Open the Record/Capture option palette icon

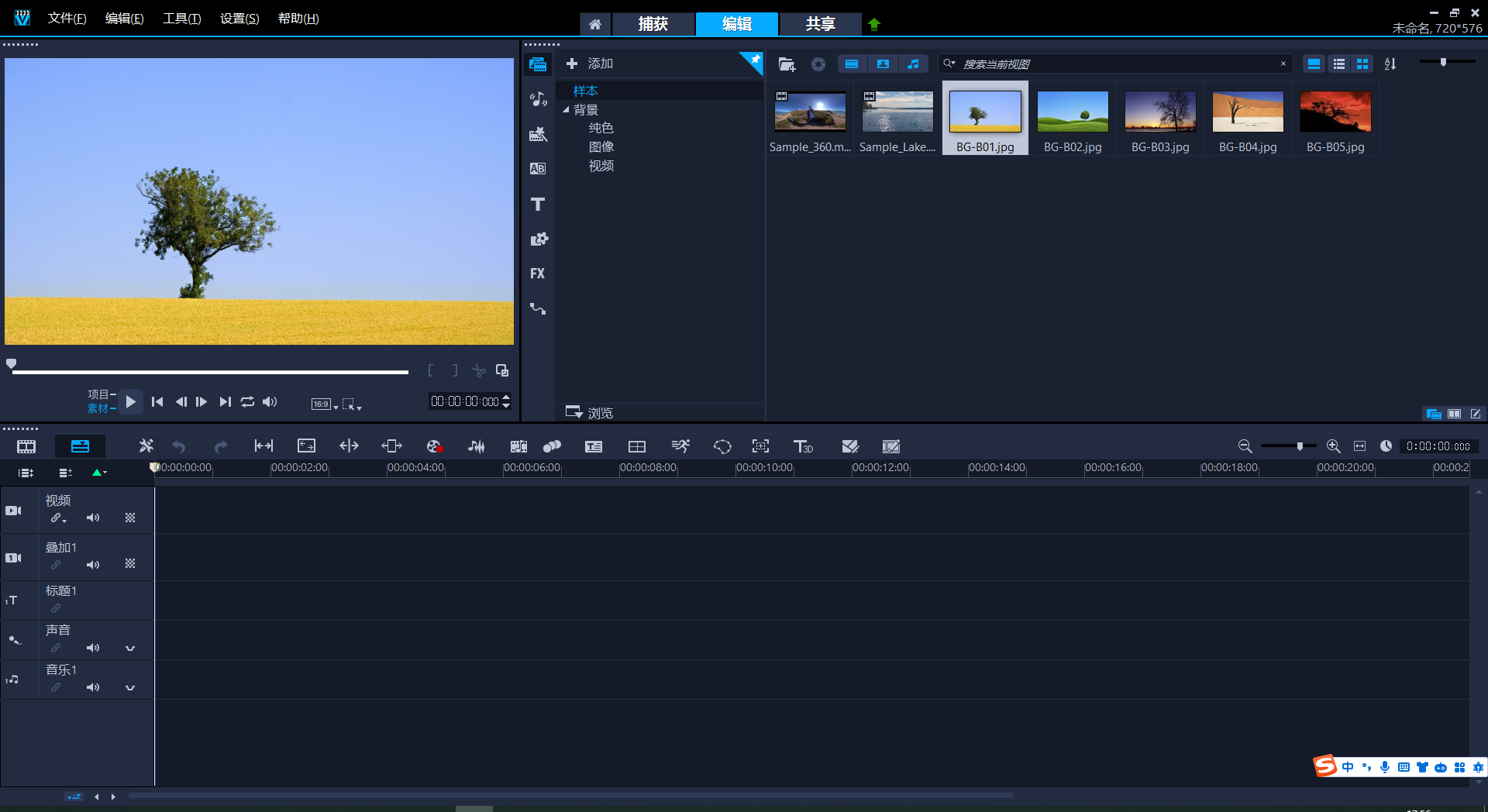click(434, 446)
